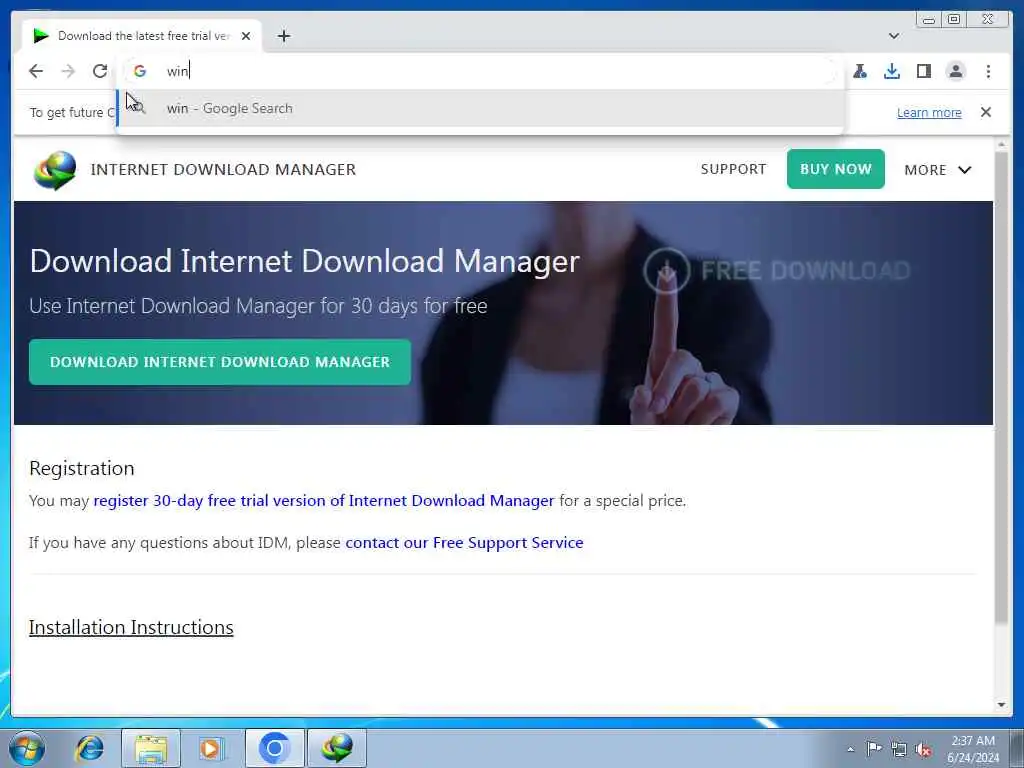Click the Download Internet Download Manager headline
The width and height of the screenshot is (1024, 768).
tap(304, 261)
